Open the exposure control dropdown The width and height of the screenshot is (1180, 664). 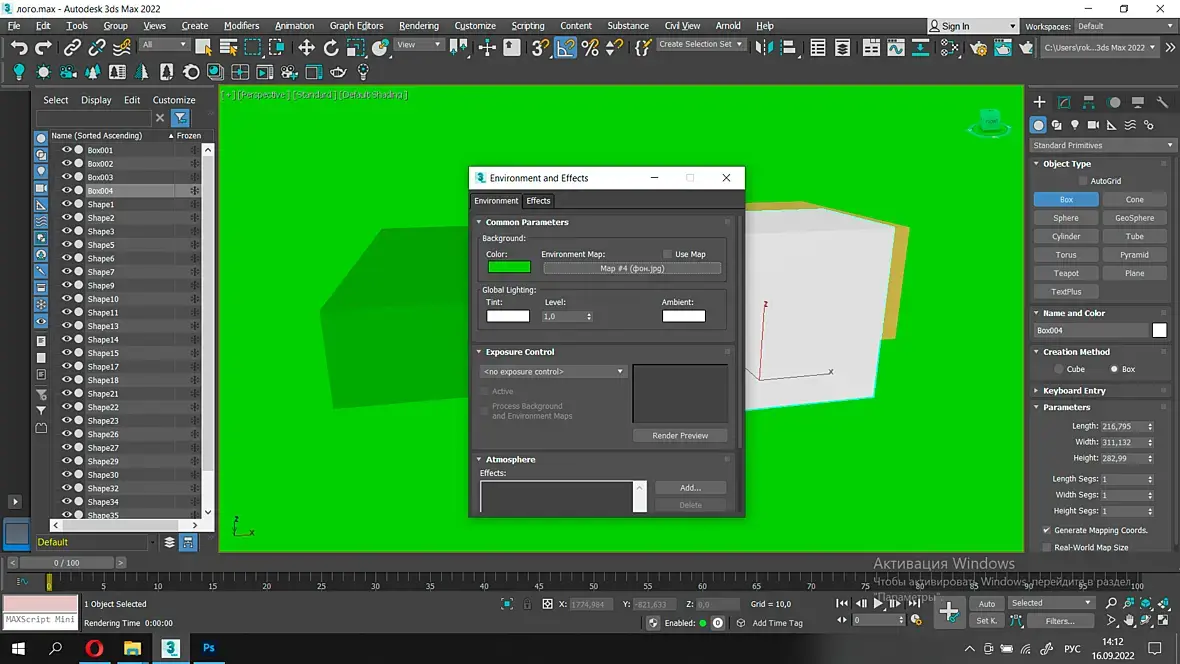[x=553, y=372]
